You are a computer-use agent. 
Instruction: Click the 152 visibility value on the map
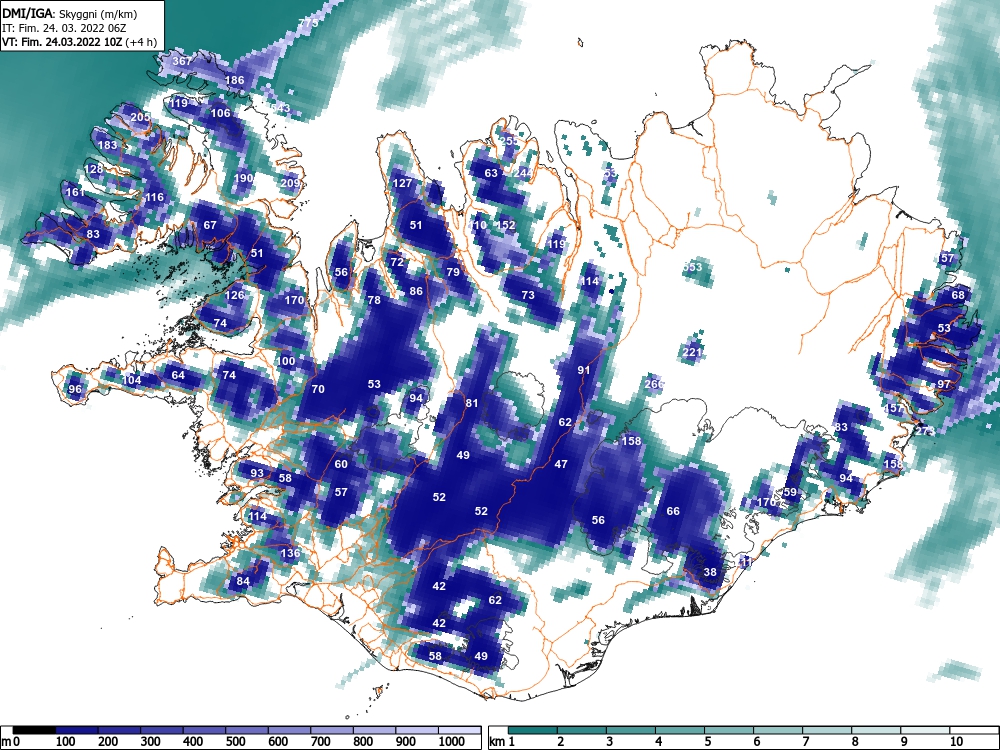[x=506, y=225]
